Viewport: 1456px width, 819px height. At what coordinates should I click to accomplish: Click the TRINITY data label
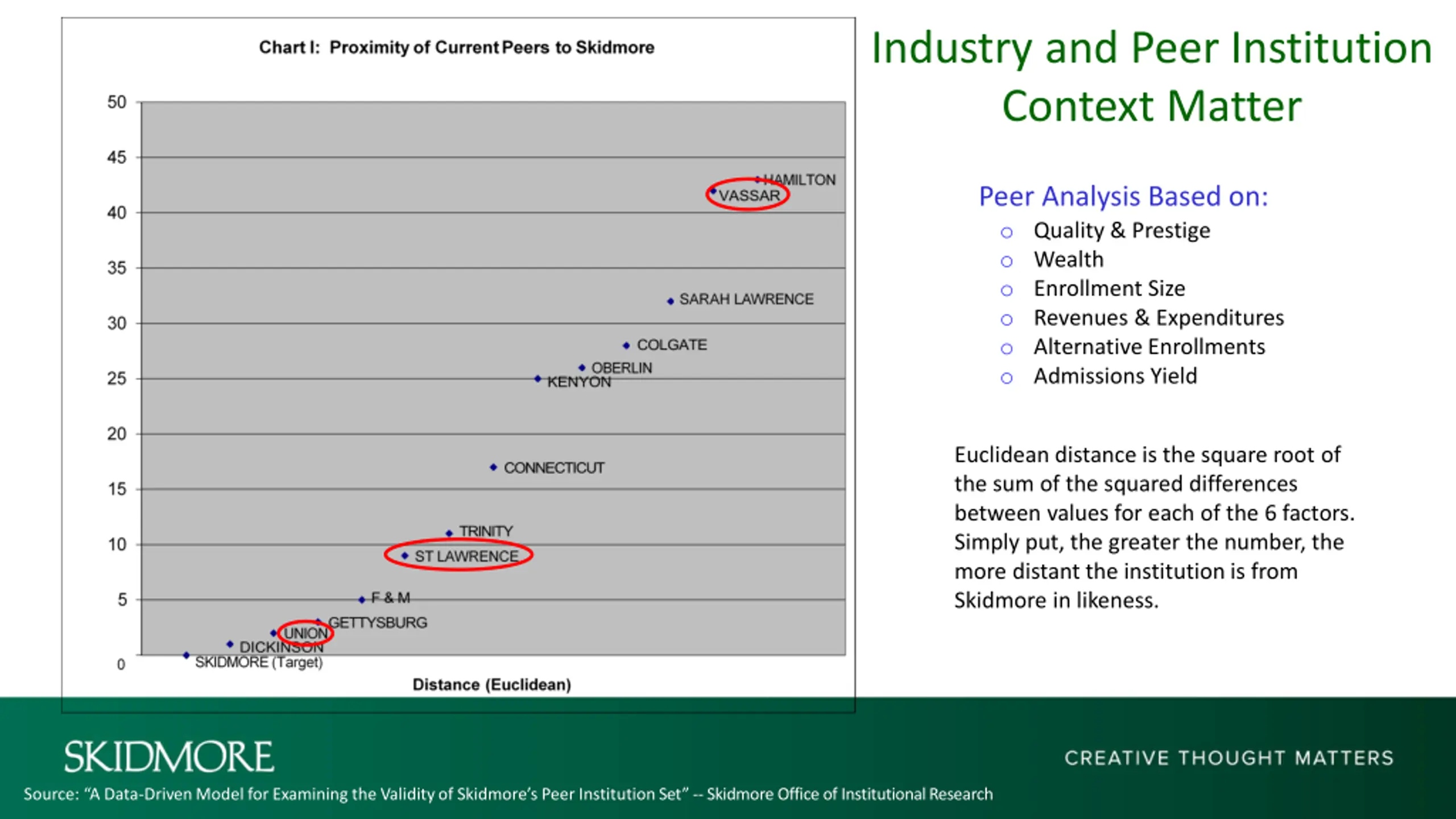(486, 531)
